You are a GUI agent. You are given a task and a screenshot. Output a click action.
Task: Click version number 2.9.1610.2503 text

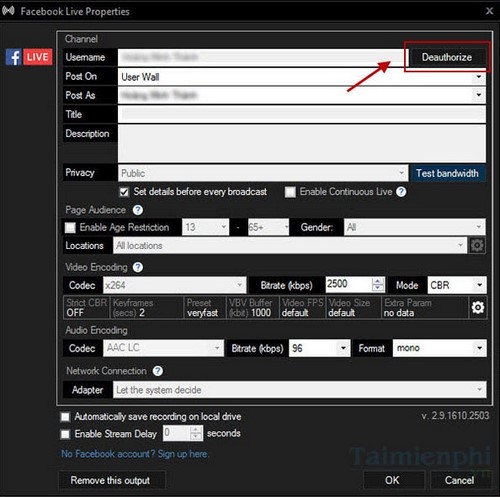[455, 416]
